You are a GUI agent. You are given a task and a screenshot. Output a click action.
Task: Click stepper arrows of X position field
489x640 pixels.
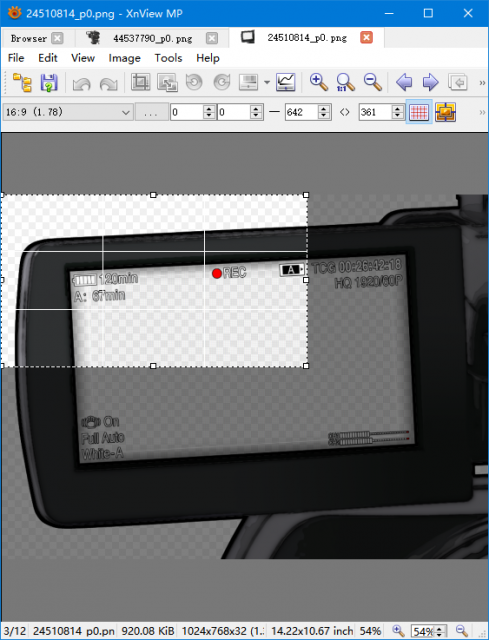(209, 112)
